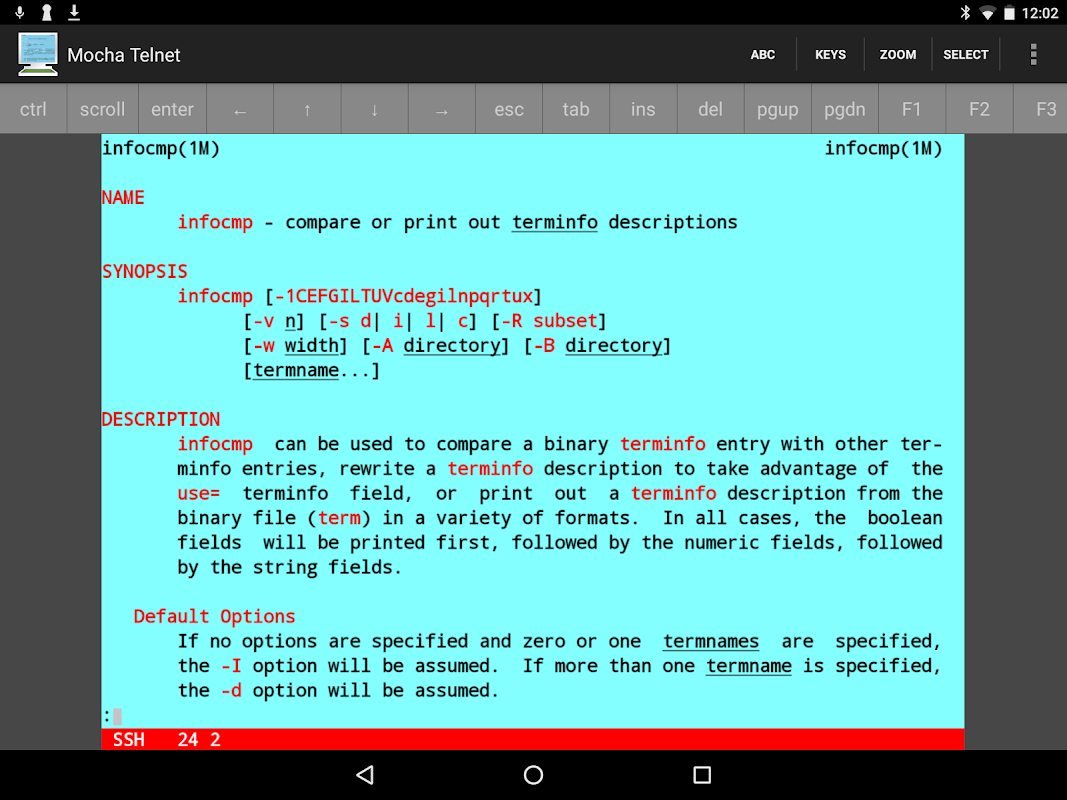Tap the left arrow key

coord(240,110)
